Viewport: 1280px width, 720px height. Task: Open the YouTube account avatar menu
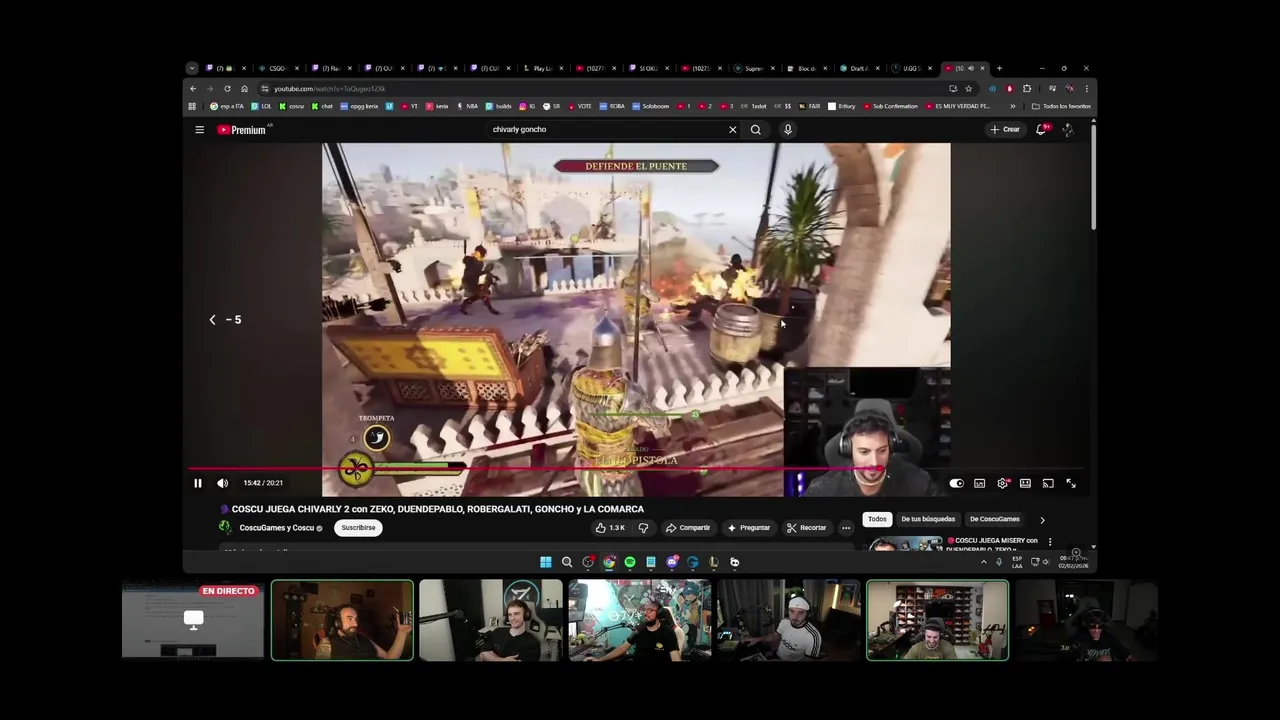[x=1068, y=129]
